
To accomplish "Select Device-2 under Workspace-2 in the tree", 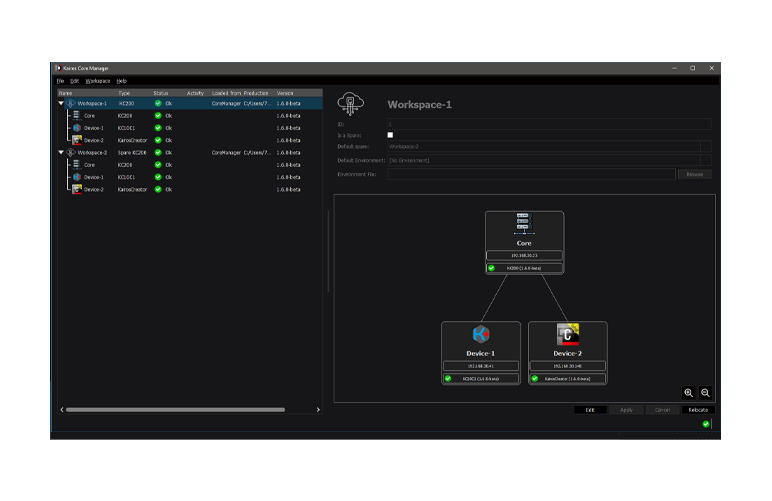I will (93, 189).
